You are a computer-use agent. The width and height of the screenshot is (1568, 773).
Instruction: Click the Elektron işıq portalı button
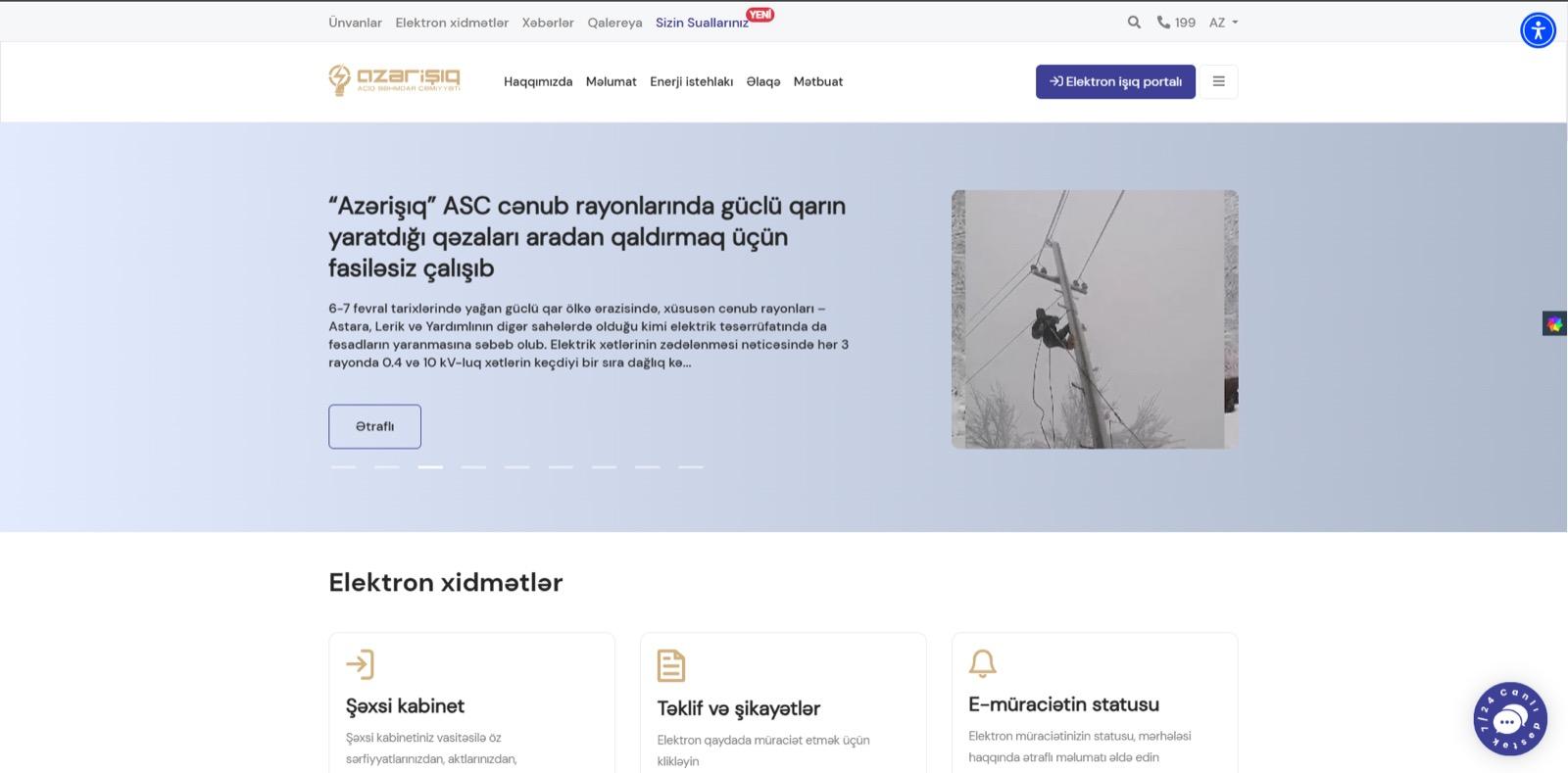[x=1115, y=81]
